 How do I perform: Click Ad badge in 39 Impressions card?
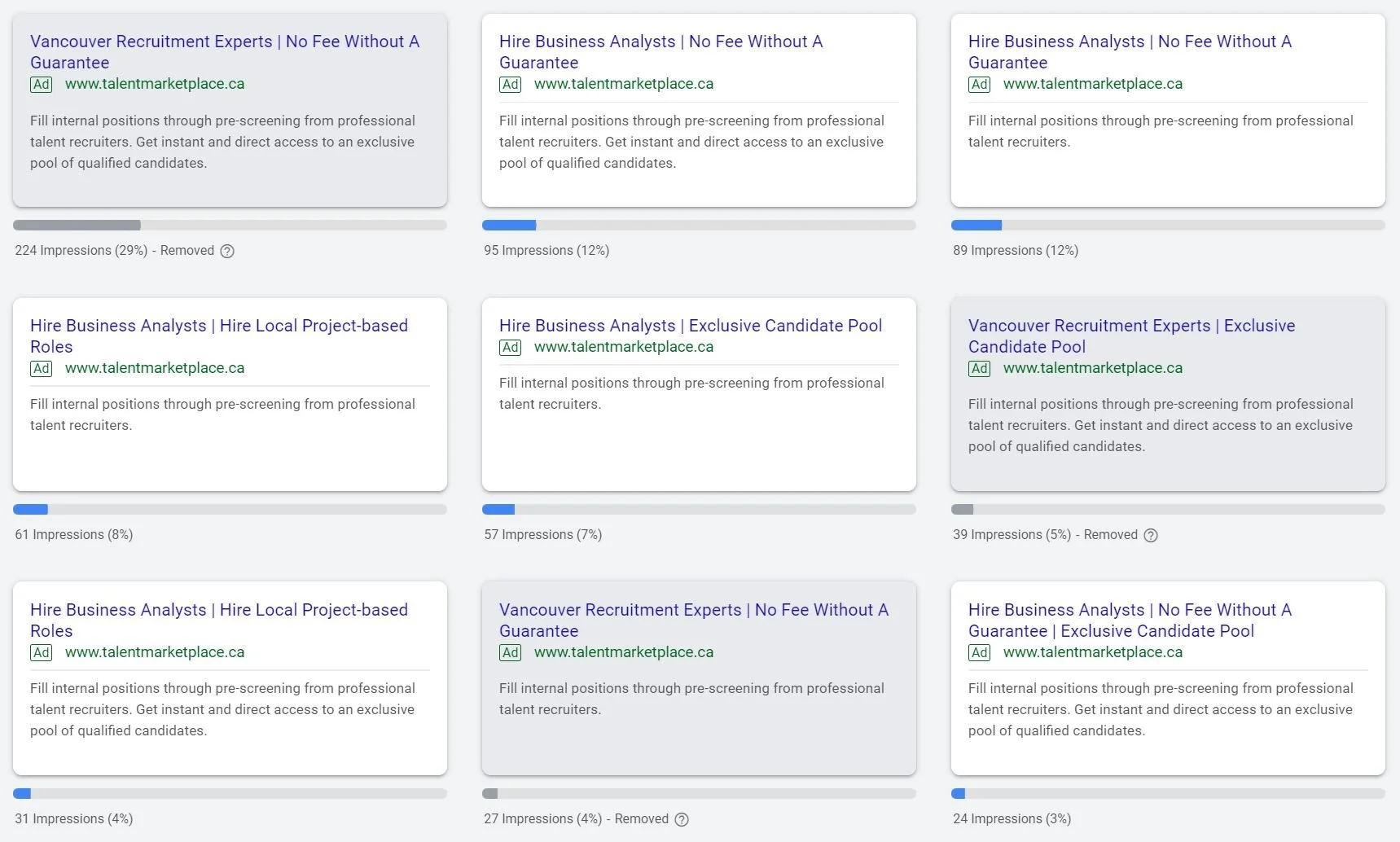980,368
